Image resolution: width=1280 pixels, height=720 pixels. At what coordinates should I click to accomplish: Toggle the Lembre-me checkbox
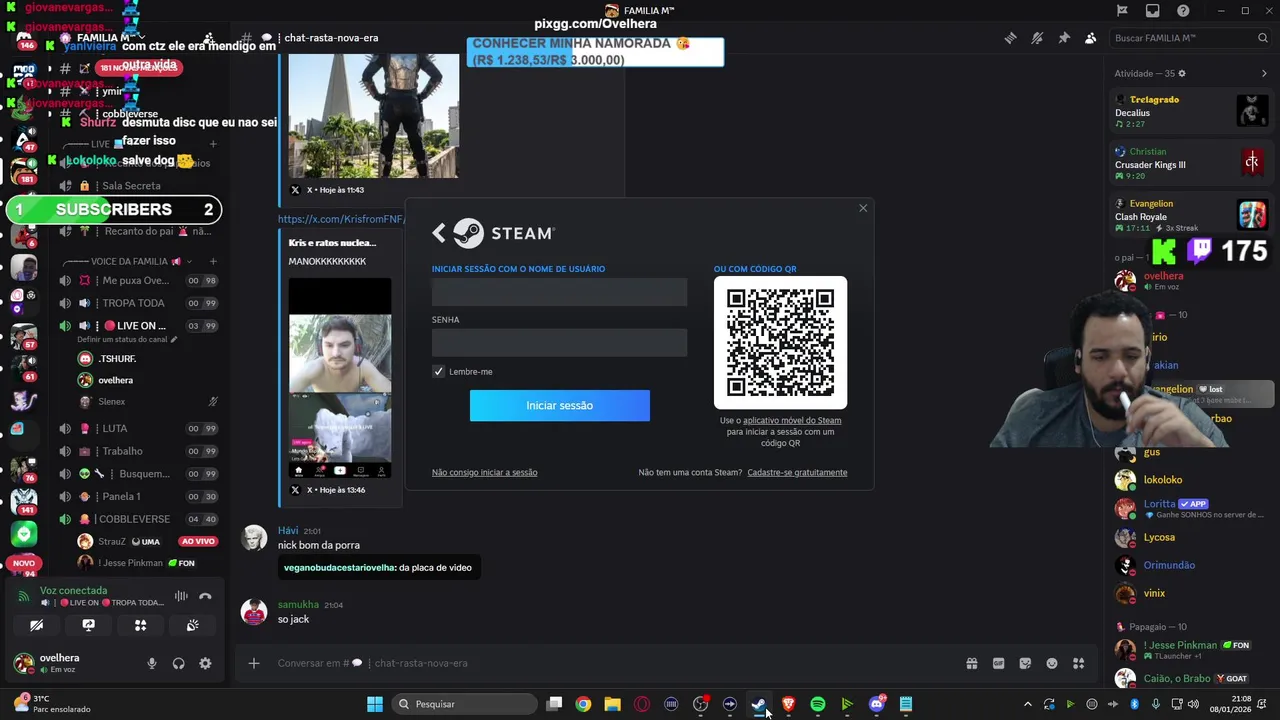[x=438, y=371]
